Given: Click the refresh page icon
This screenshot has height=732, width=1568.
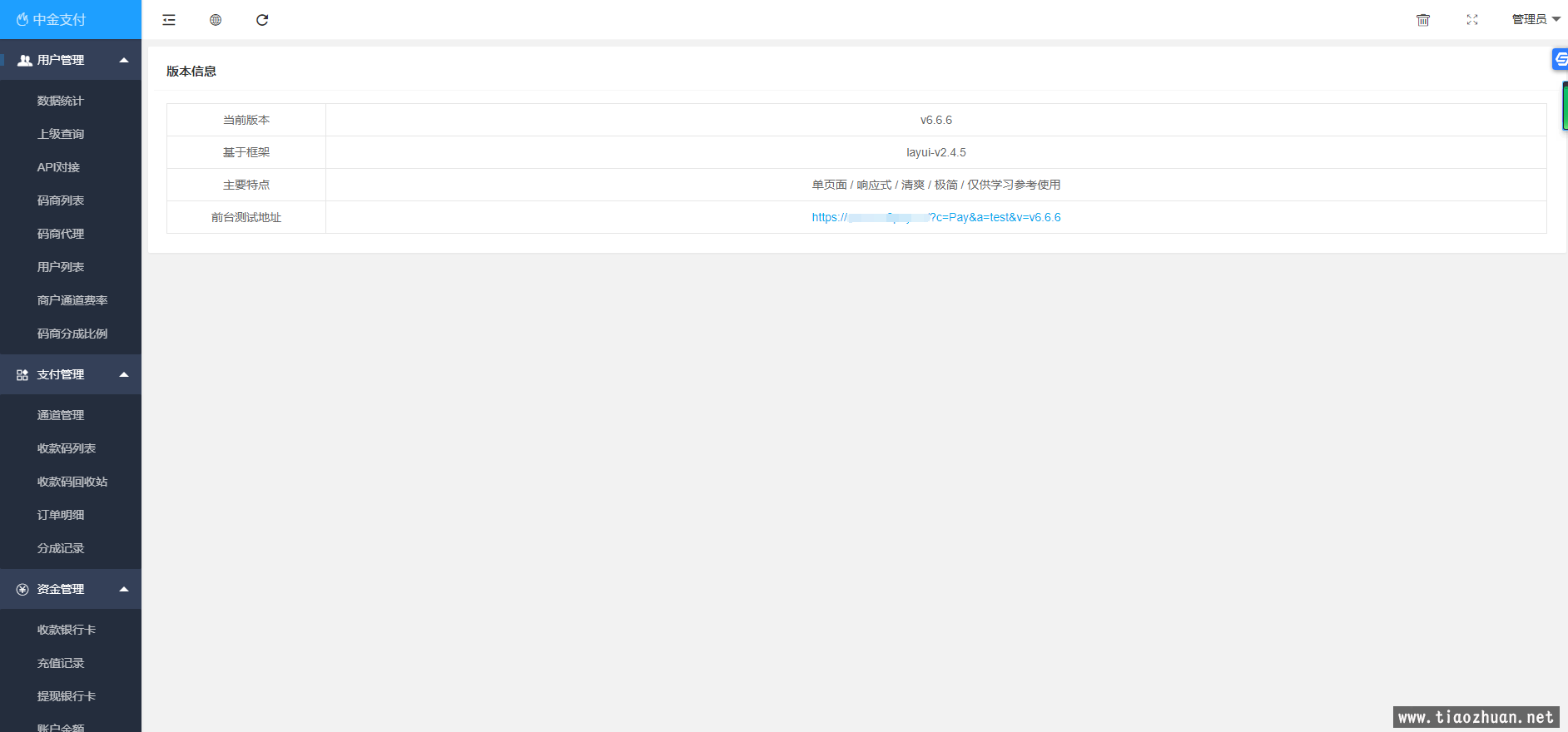Looking at the screenshot, I should tap(262, 20).
